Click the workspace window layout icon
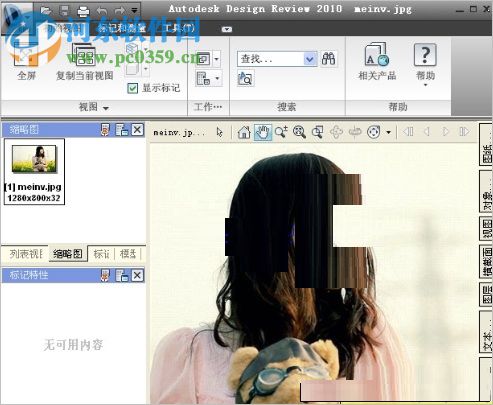Screen dimensions: 493x405 pyautogui.click(x=203, y=59)
